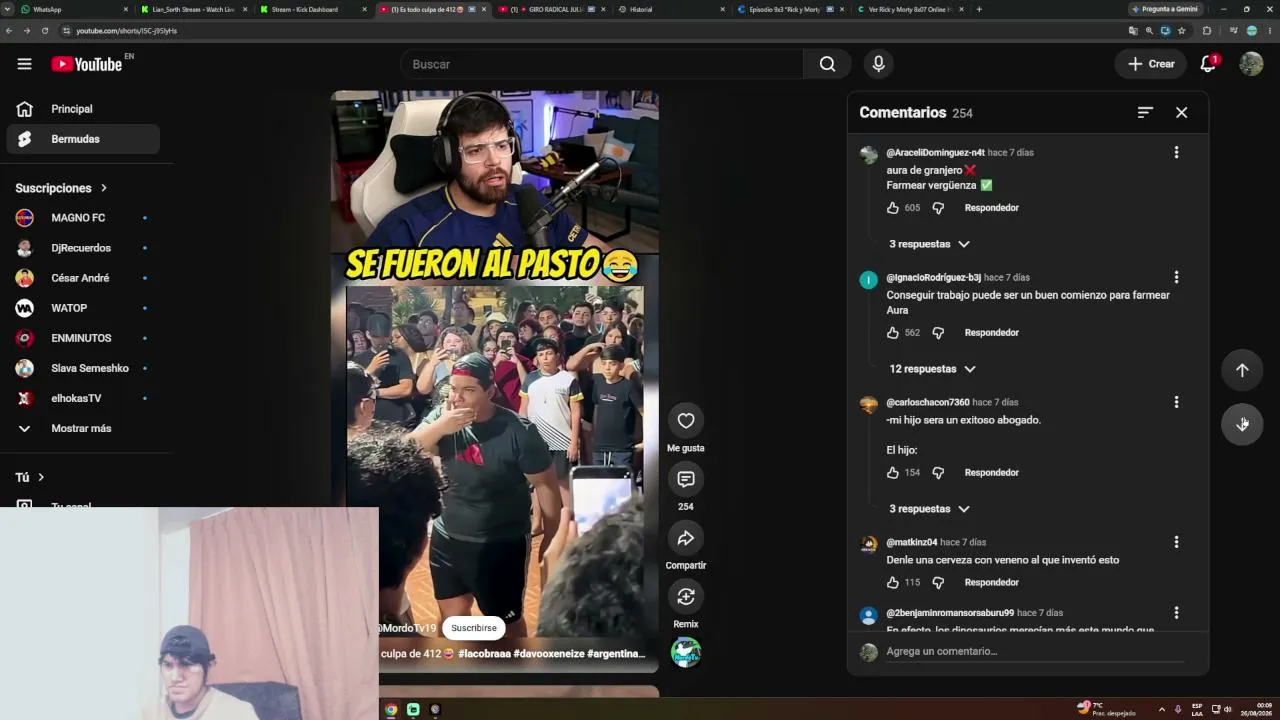Like the @IgnacioRodríguez-b3j comment
The image size is (1280, 720).
click(893, 333)
